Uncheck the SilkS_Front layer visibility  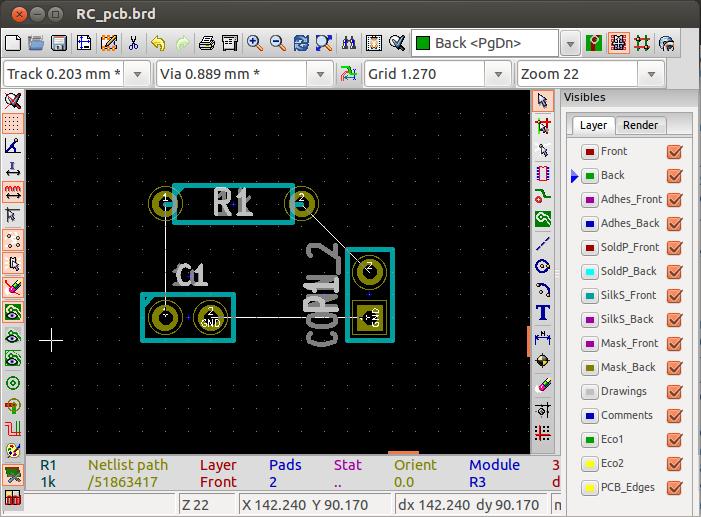pyautogui.click(x=674, y=296)
